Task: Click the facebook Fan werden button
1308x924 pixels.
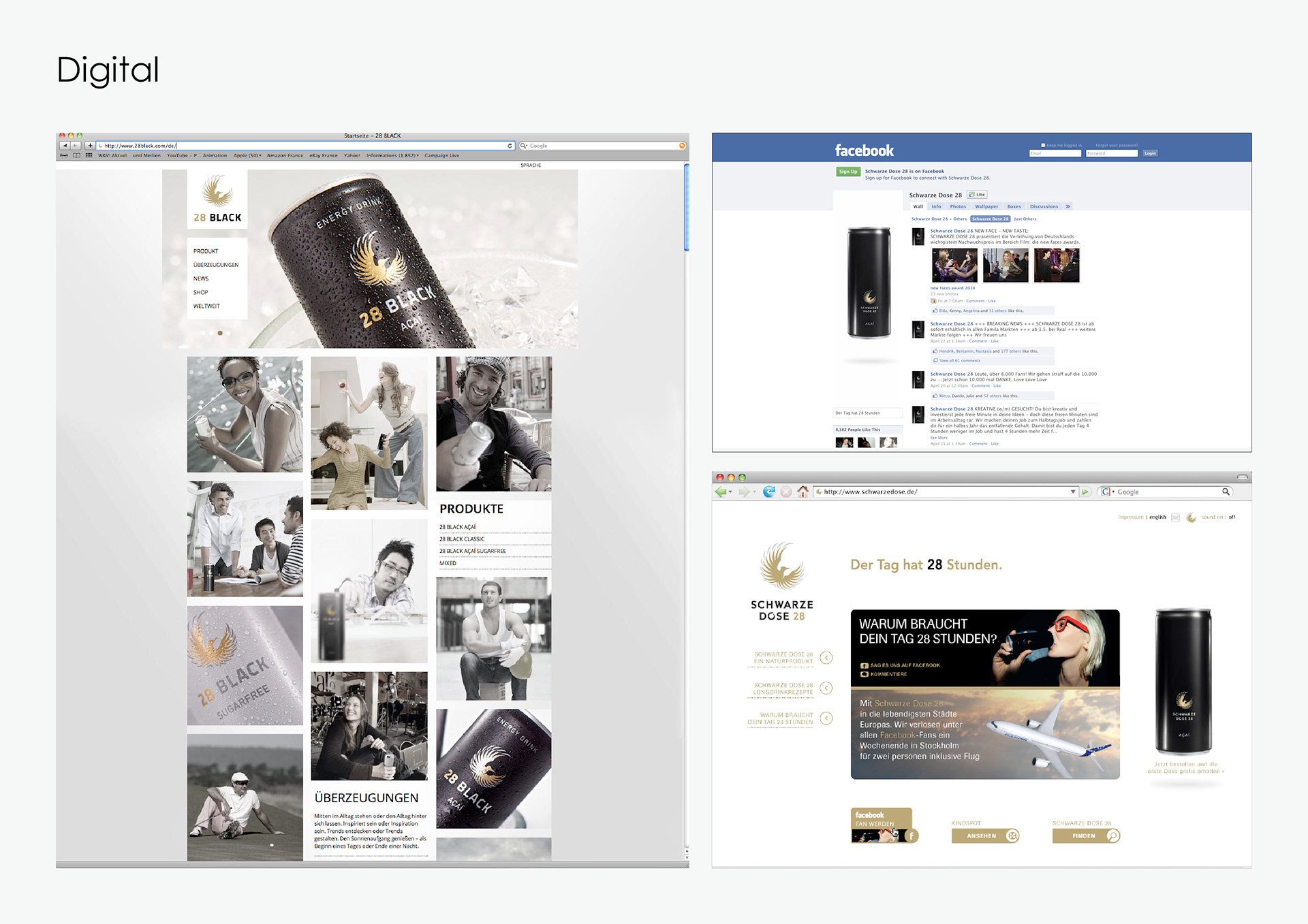Action: (x=884, y=825)
